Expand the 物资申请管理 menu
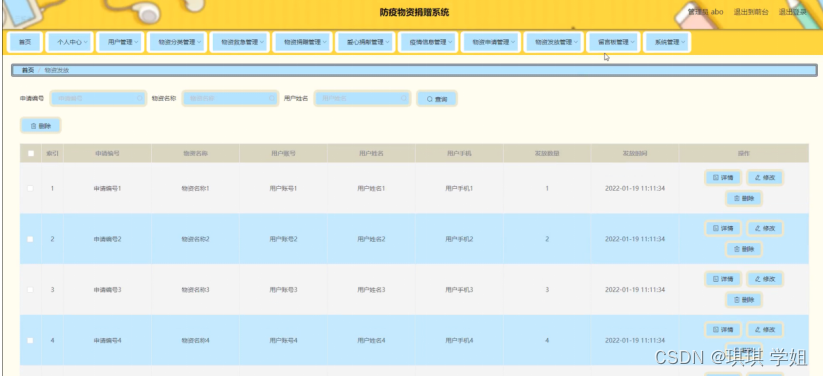The width and height of the screenshot is (823, 376). pos(491,43)
